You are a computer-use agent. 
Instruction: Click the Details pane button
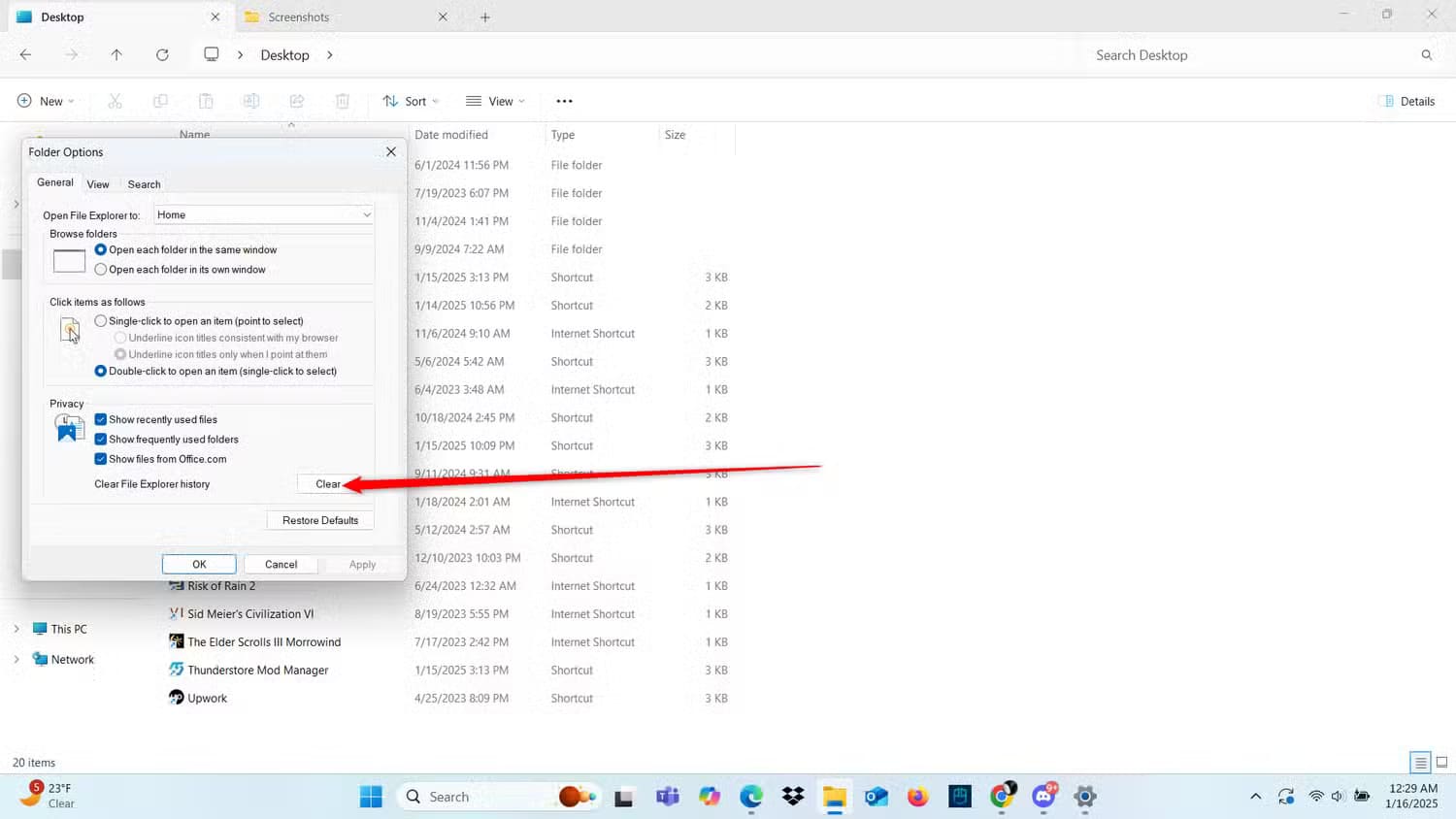[1407, 101]
